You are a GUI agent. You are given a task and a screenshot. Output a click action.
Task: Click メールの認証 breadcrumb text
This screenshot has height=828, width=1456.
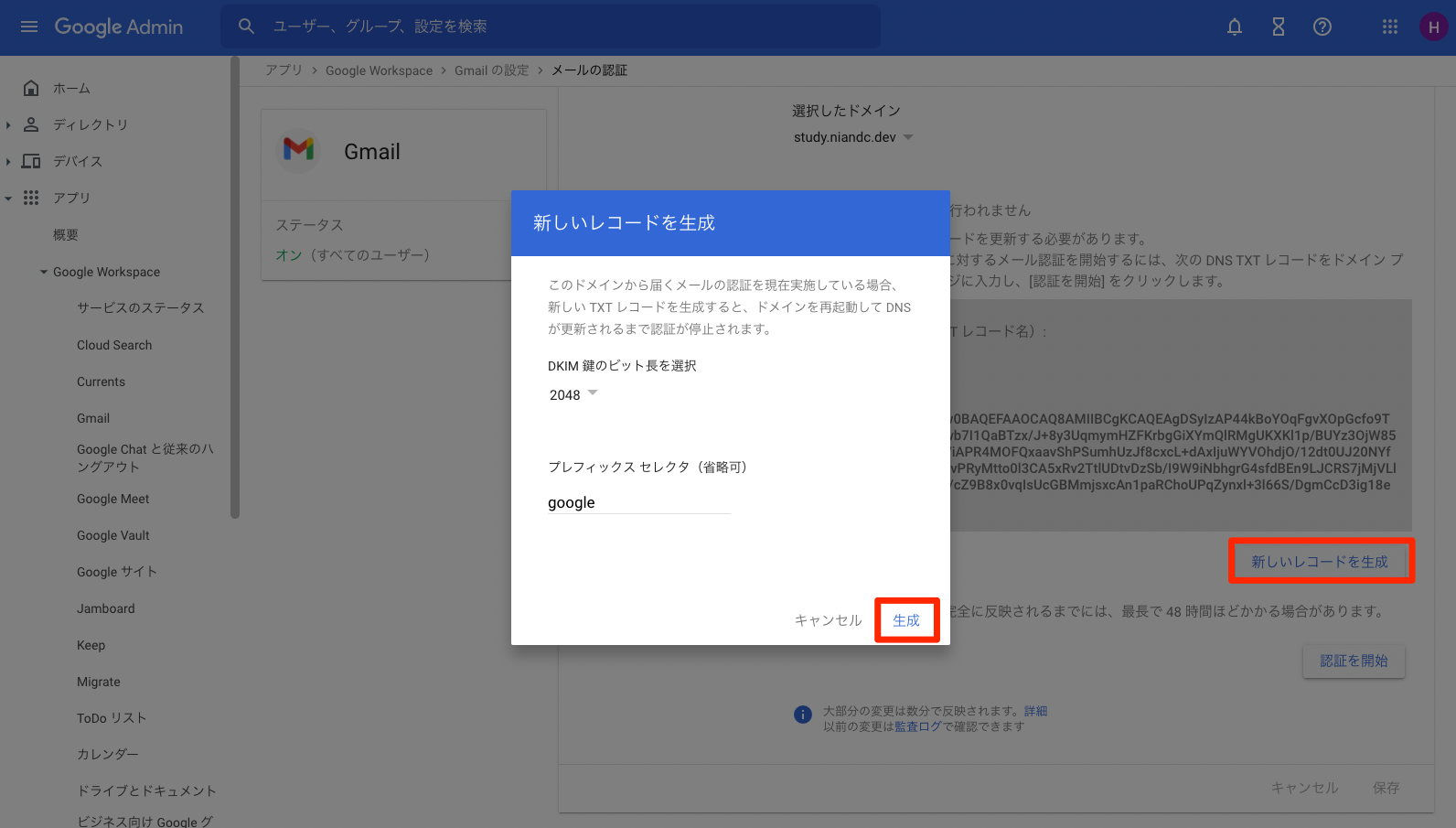point(589,70)
